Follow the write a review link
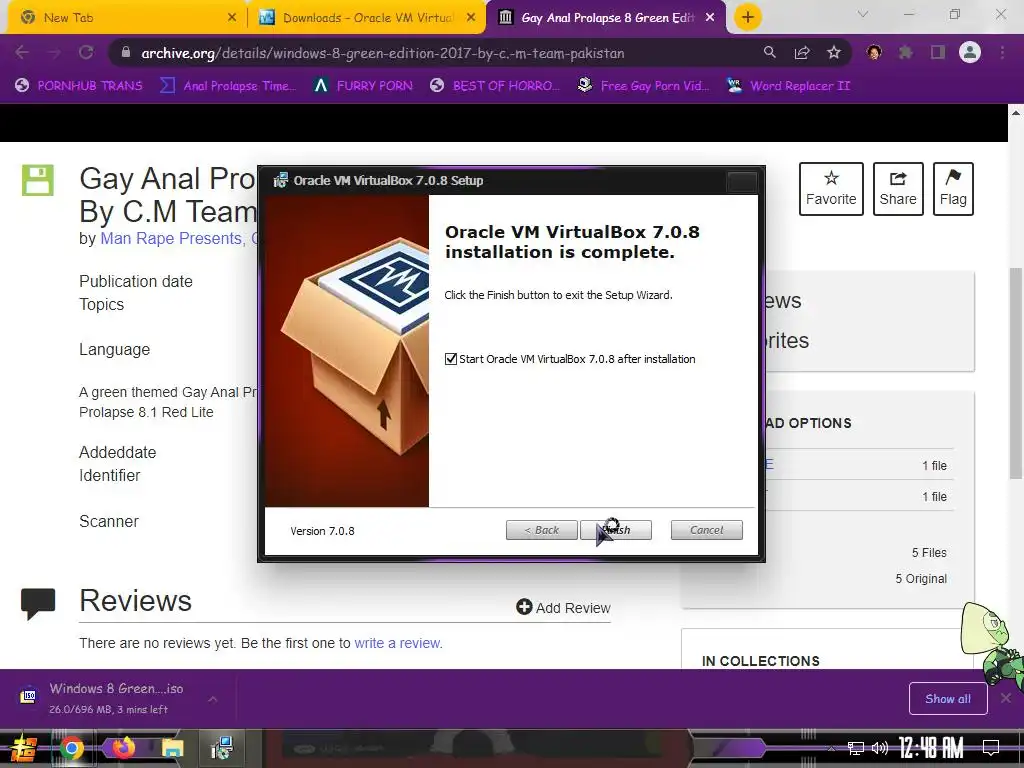Image resolution: width=1024 pixels, height=768 pixels. [397, 643]
